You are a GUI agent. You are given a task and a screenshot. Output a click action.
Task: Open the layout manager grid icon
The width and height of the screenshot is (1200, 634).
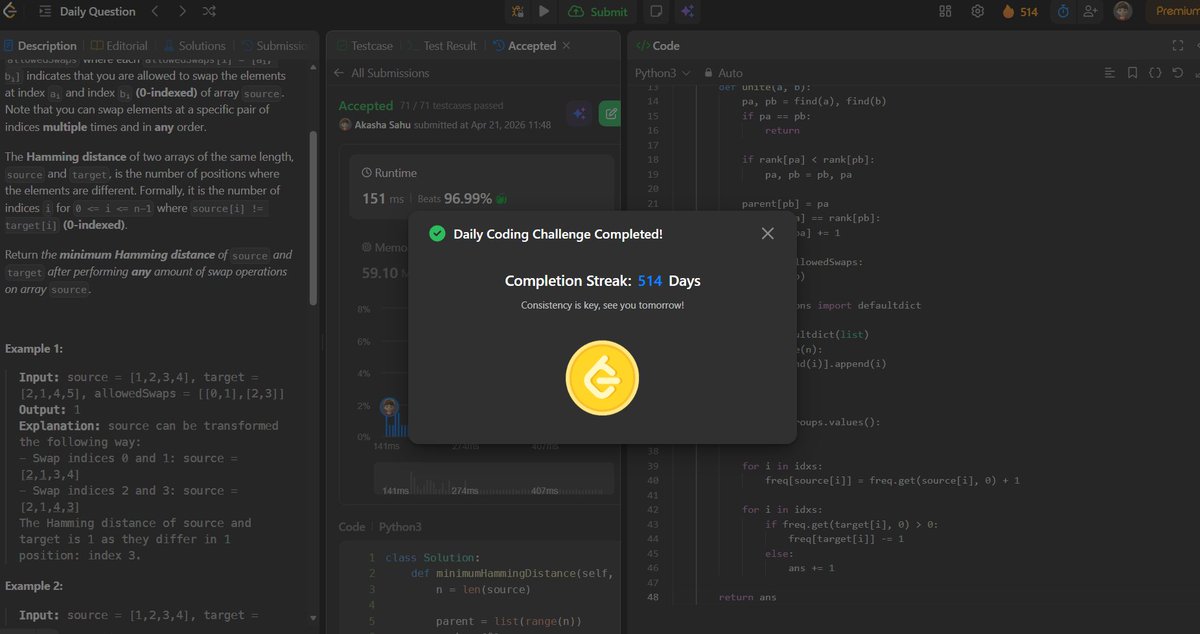pos(946,12)
